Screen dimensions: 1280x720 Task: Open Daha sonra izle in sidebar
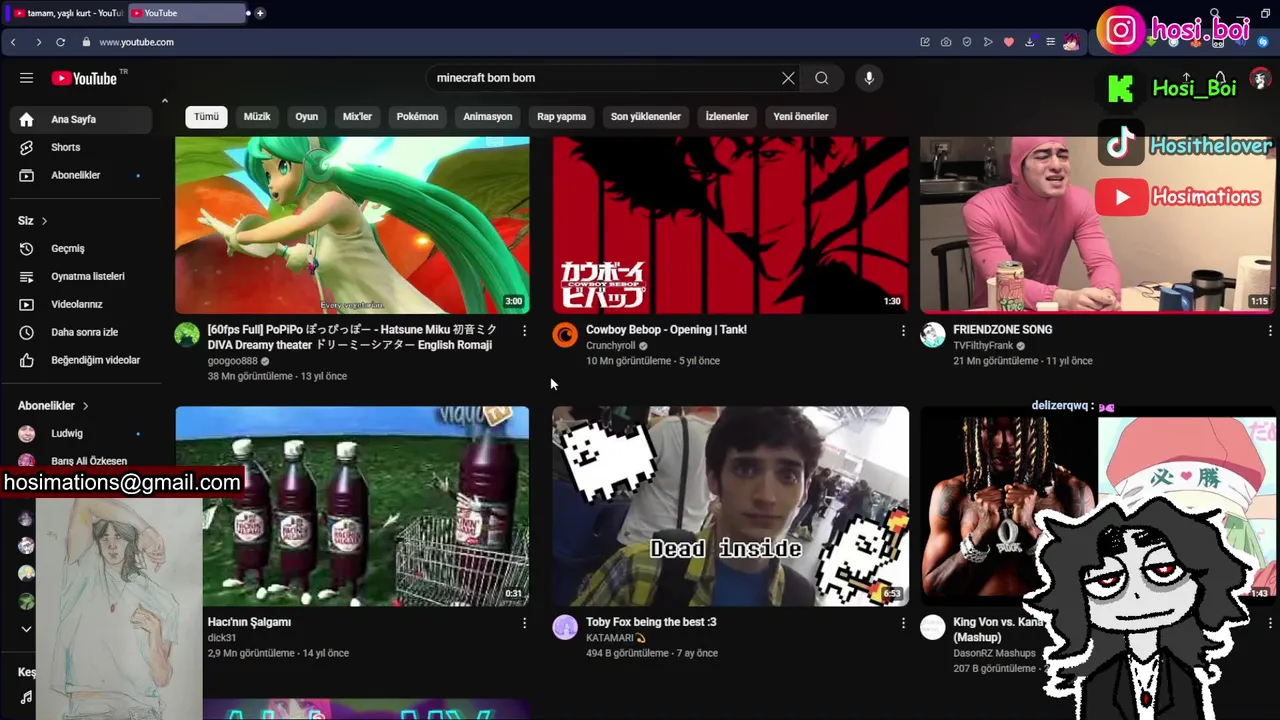pos(80,332)
